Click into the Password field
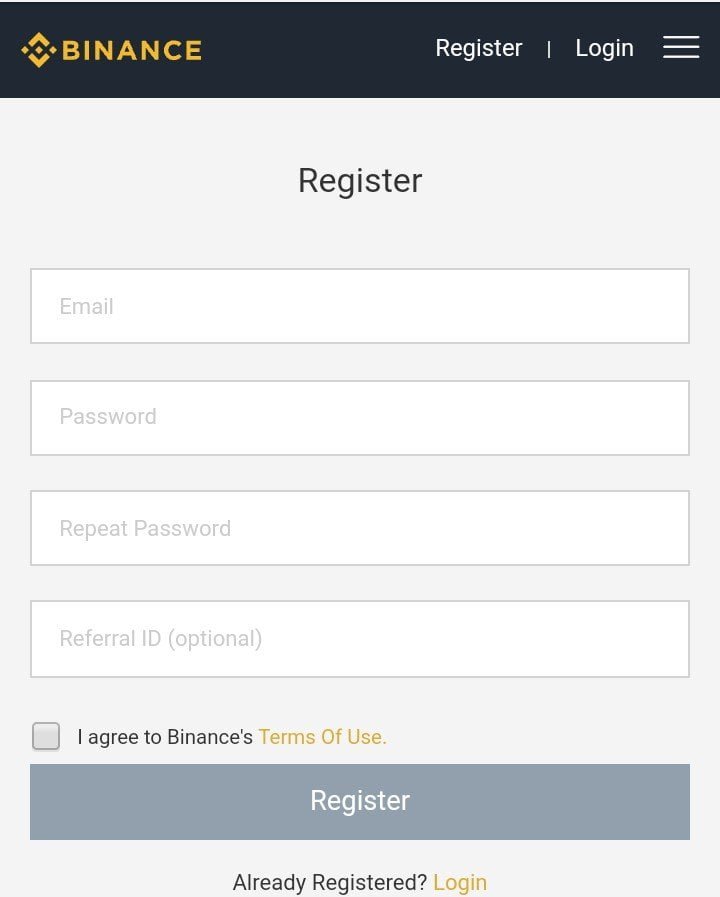 pyautogui.click(x=360, y=417)
